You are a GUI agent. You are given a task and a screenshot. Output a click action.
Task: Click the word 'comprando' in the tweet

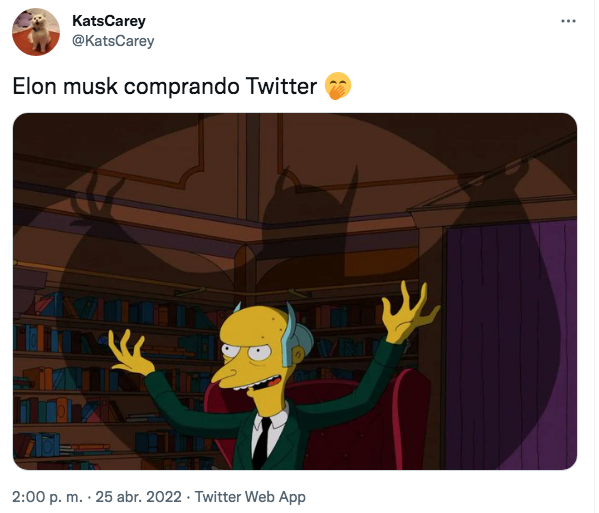[x=182, y=87]
